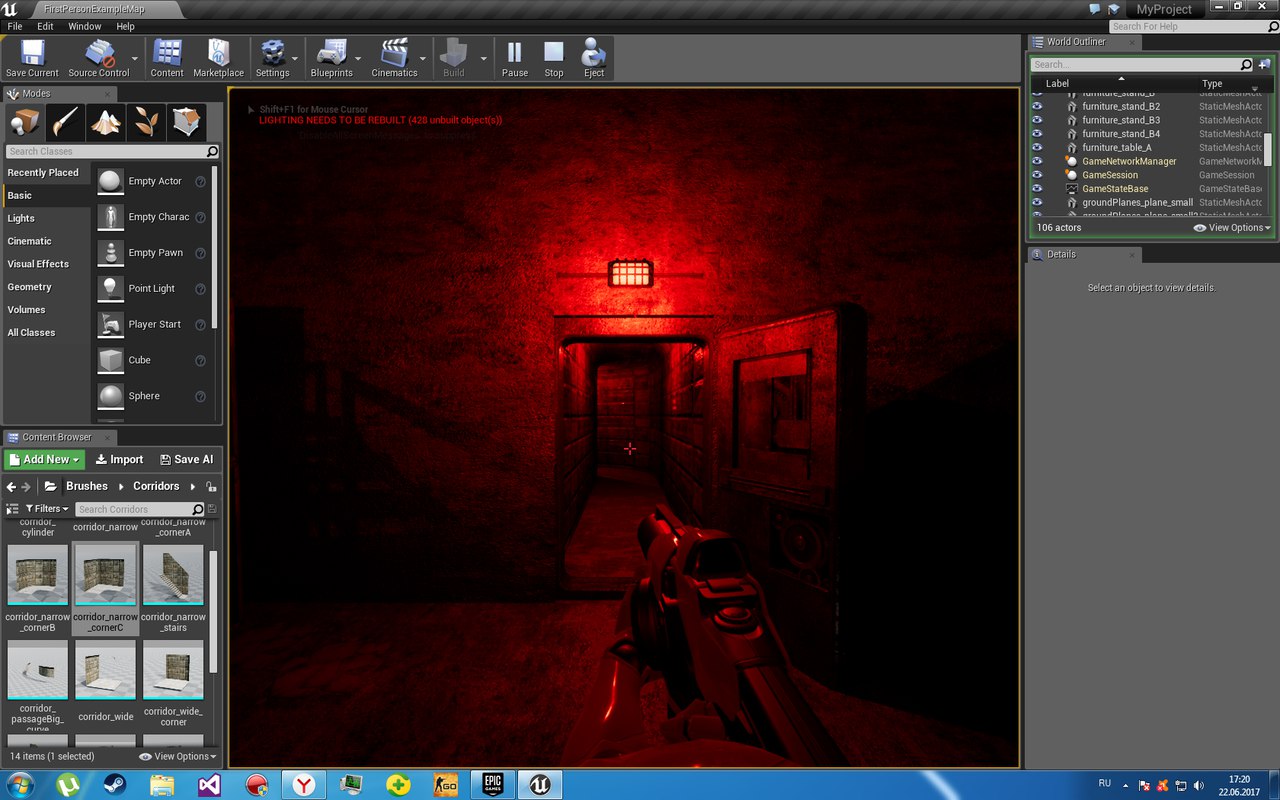Select the corridor_wide_corner asset thumbnail
This screenshot has height=800, width=1280.
pyautogui.click(x=173, y=670)
